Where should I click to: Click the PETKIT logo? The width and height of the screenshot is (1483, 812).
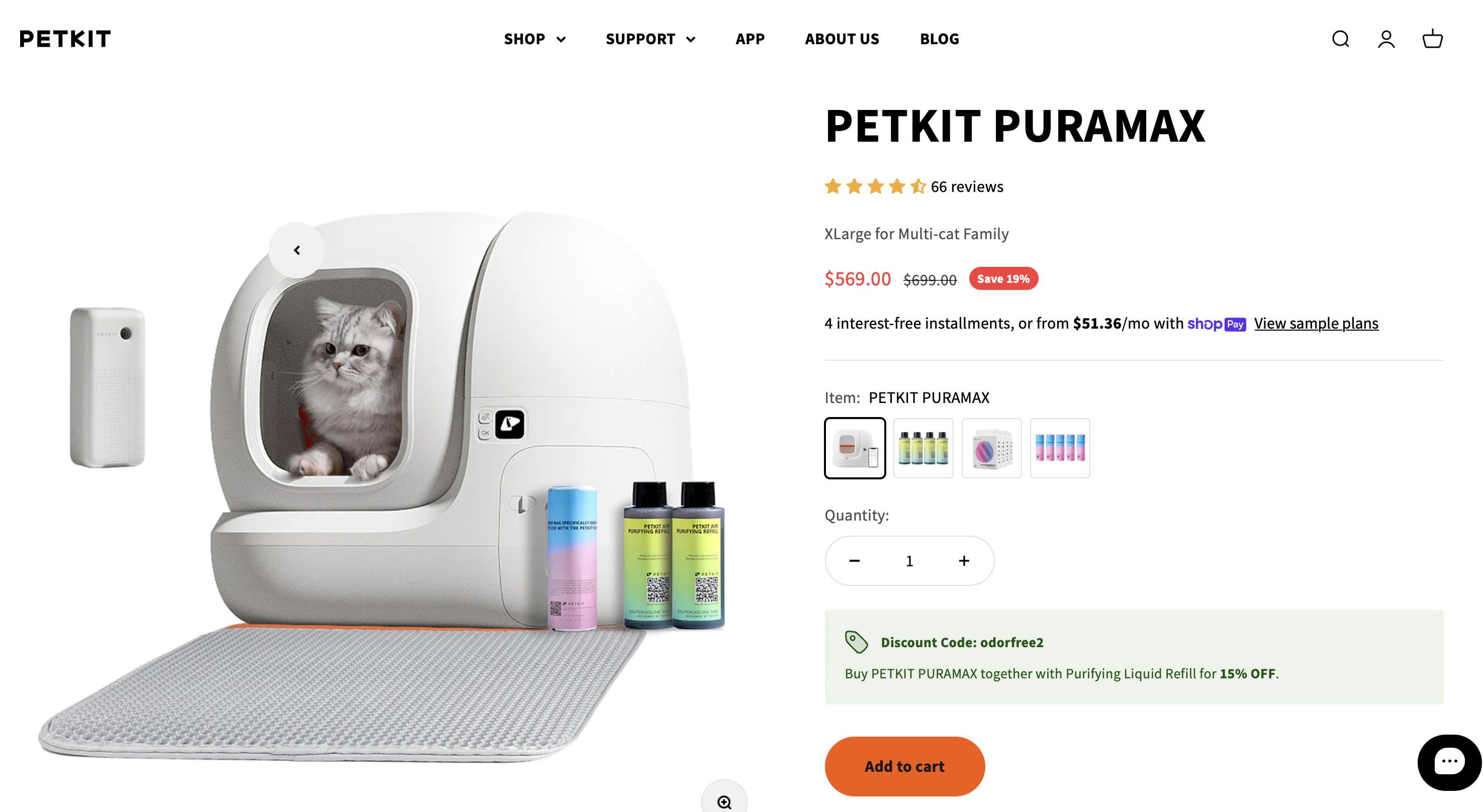[65, 39]
